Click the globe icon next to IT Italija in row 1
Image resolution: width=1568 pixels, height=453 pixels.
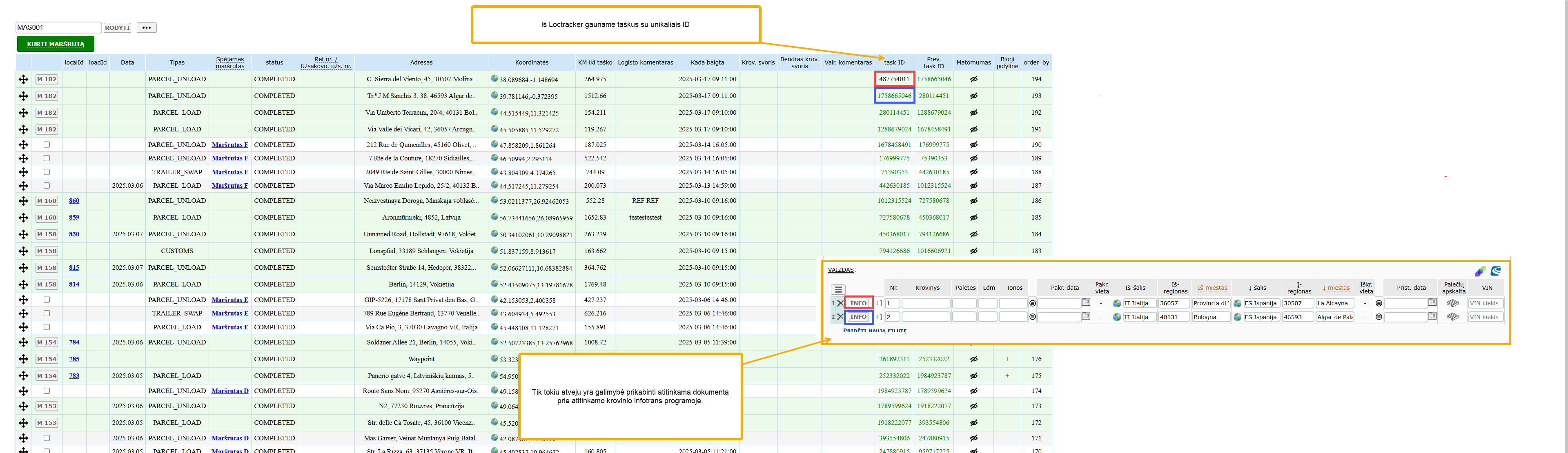coord(1117,303)
